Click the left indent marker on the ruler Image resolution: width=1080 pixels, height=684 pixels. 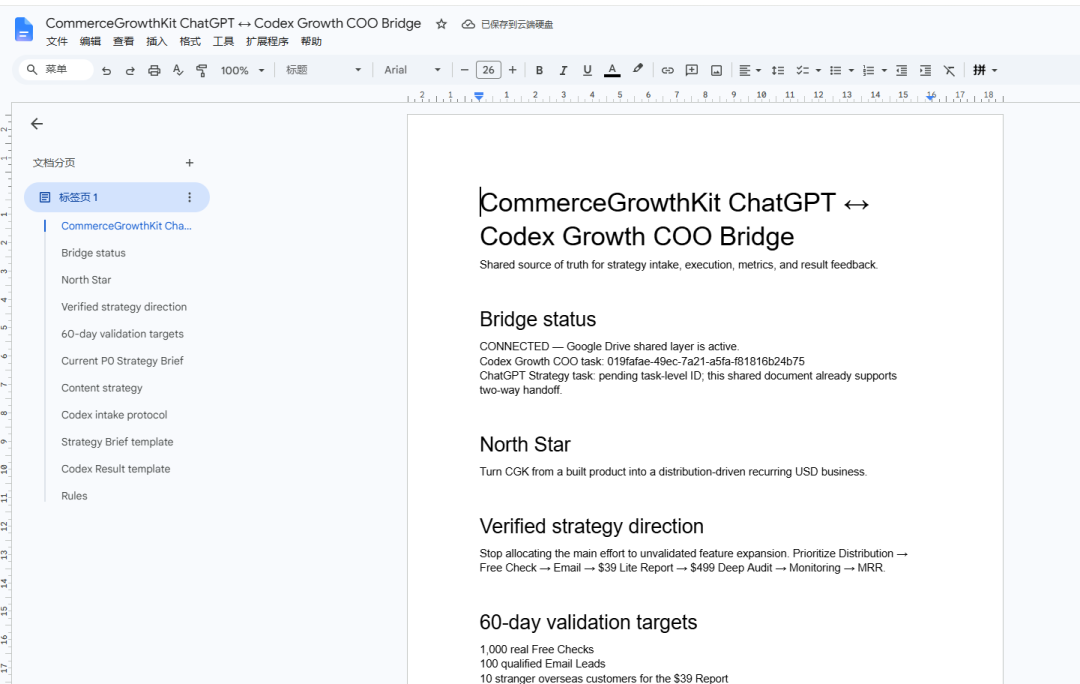tap(479, 97)
